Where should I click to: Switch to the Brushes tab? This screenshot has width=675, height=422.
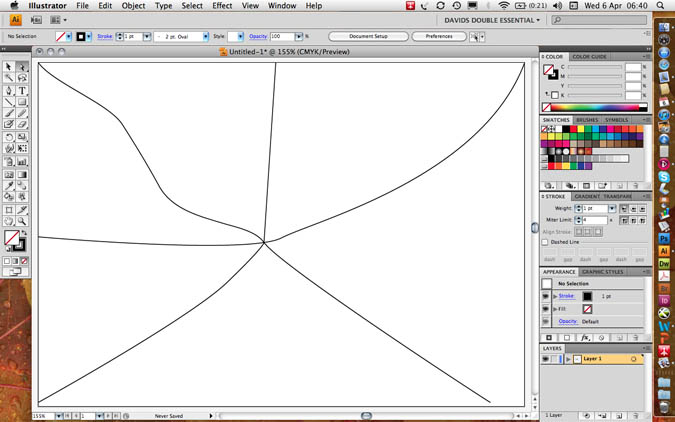tap(586, 120)
